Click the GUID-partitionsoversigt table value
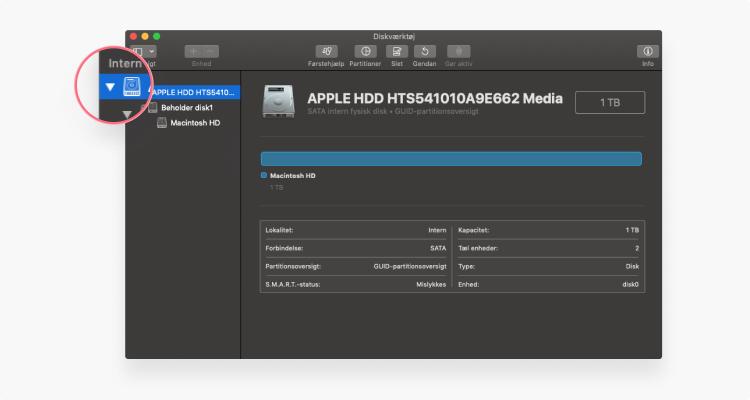 (410, 267)
